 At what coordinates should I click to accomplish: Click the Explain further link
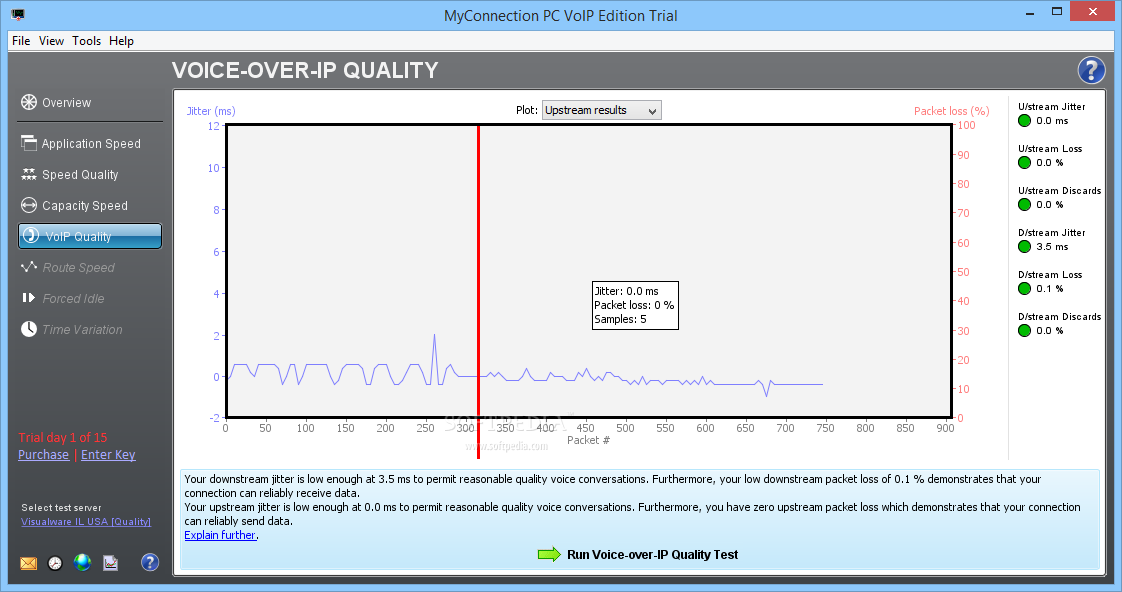tap(220, 535)
